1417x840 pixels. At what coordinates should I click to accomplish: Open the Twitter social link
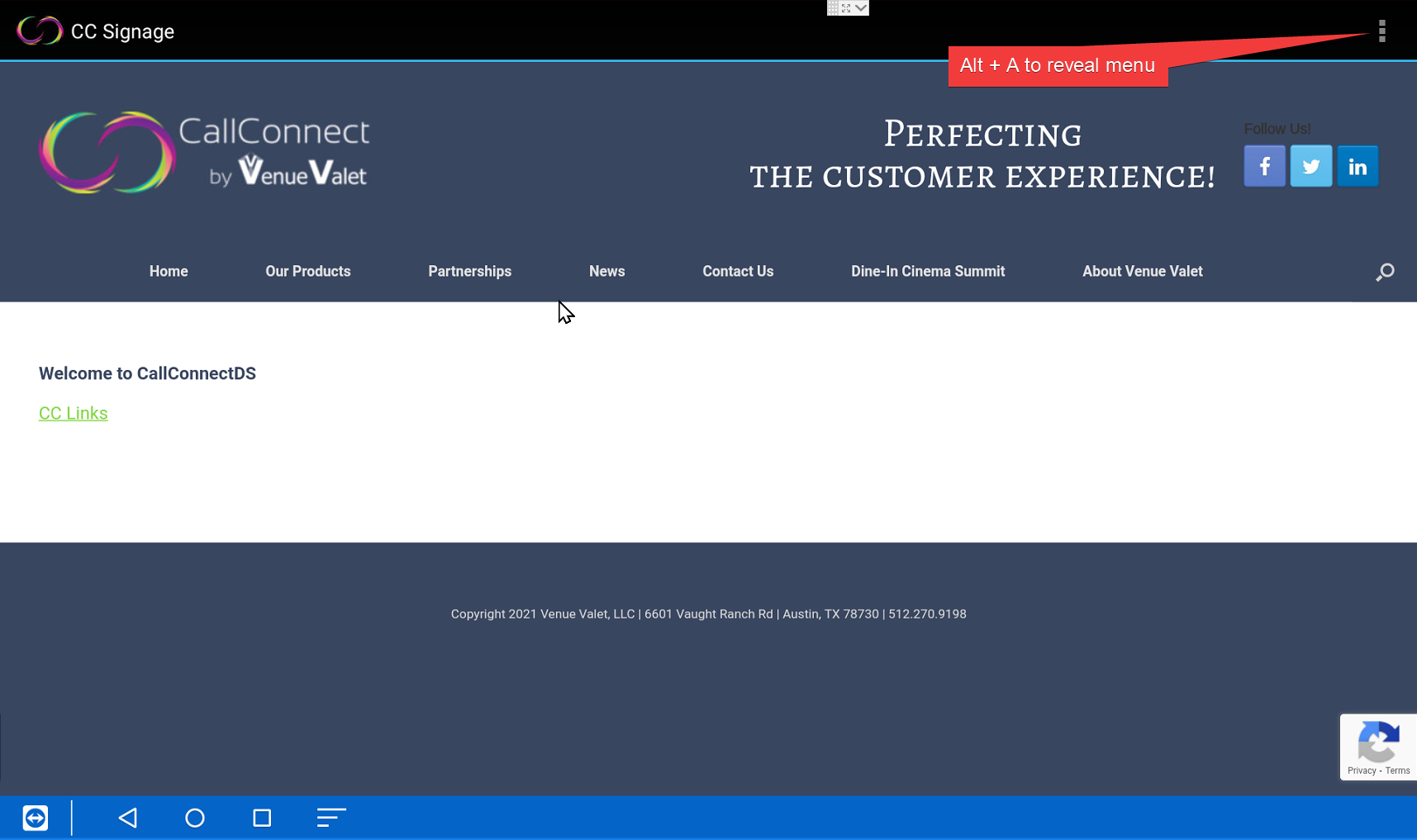pyautogui.click(x=1310, y=166)
